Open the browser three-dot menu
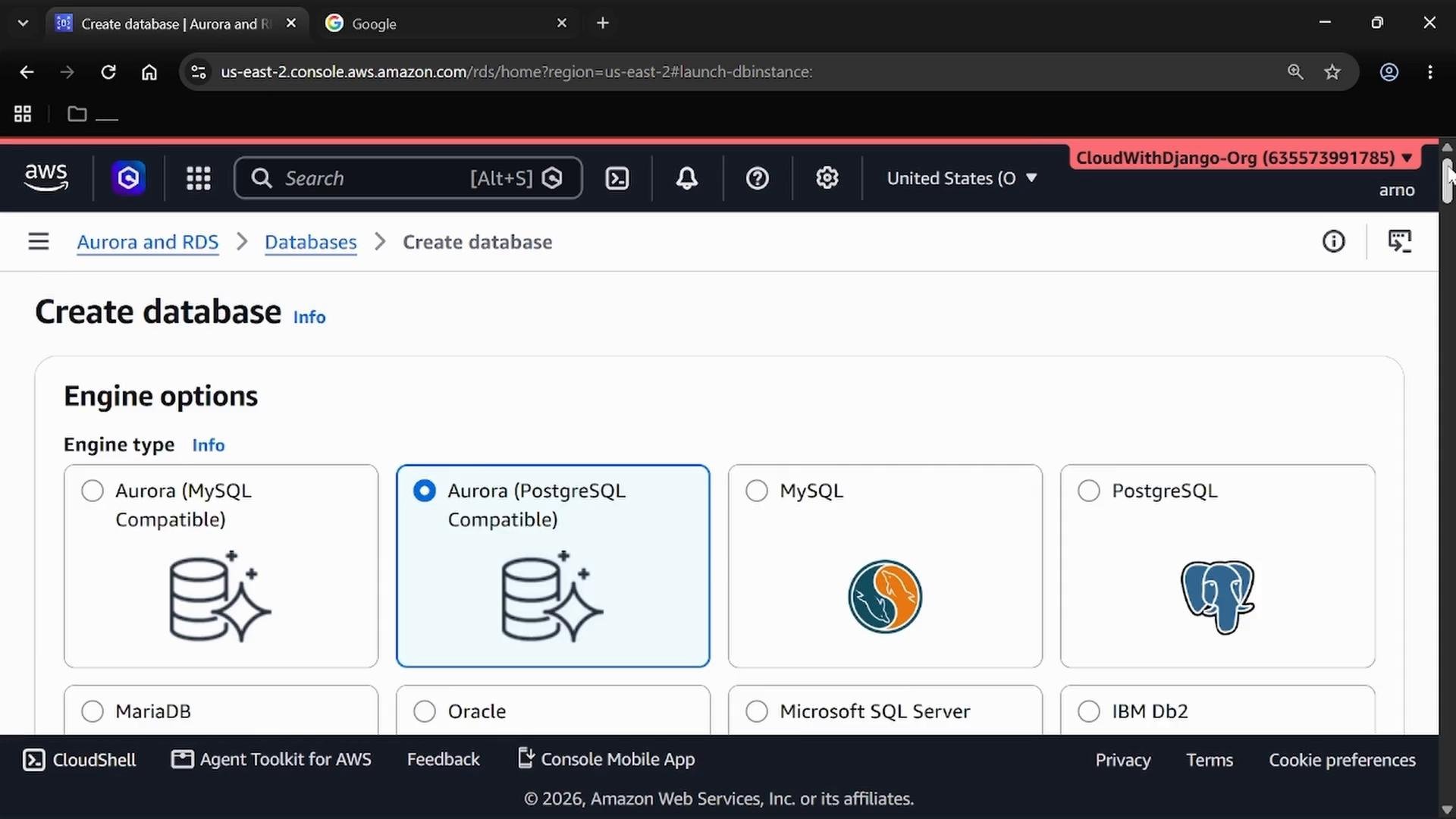Image resolution: width=1456 pixels, height=819 pixels. tap(1430, 72)
